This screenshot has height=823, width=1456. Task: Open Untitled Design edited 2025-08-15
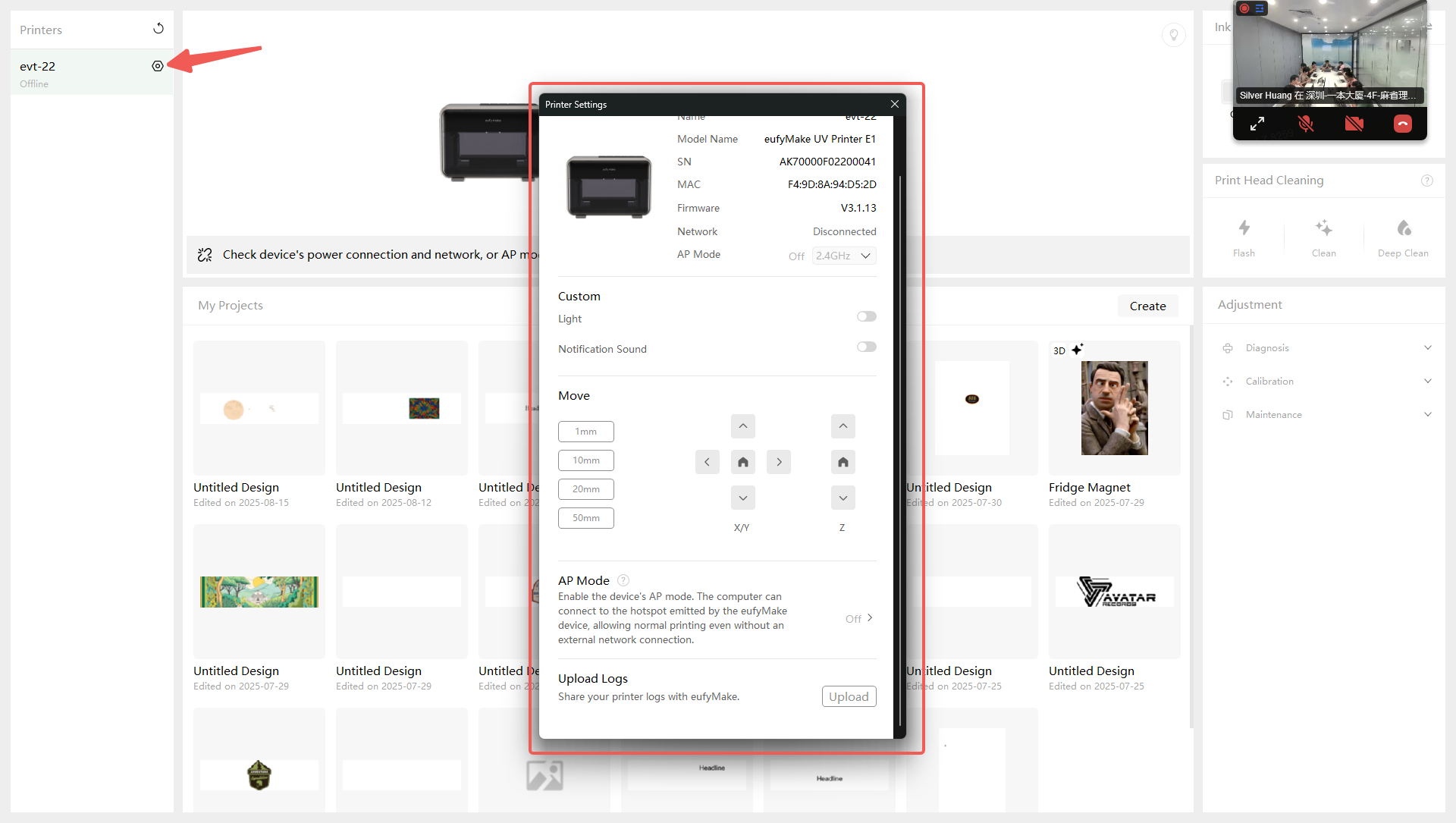(259, 408)
